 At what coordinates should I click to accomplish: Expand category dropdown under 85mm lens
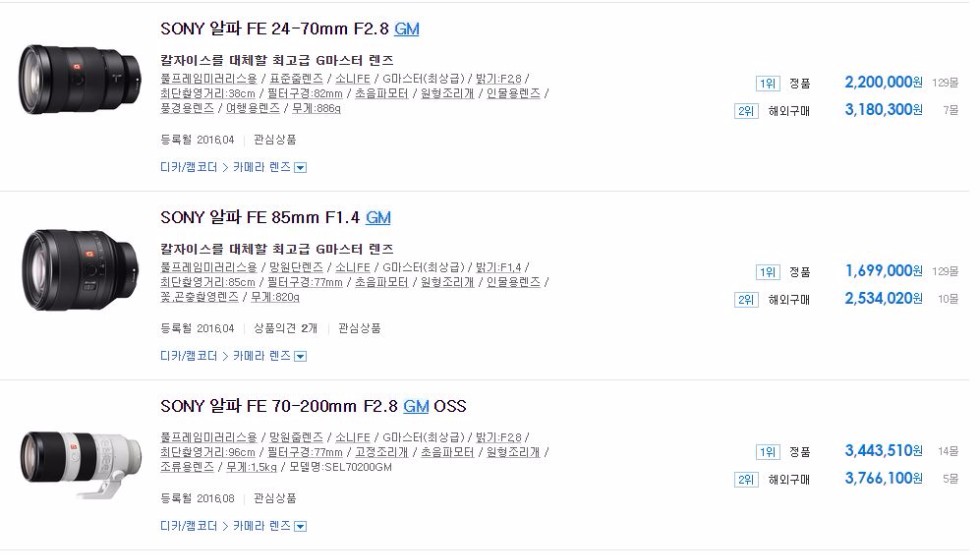[301, 356]
